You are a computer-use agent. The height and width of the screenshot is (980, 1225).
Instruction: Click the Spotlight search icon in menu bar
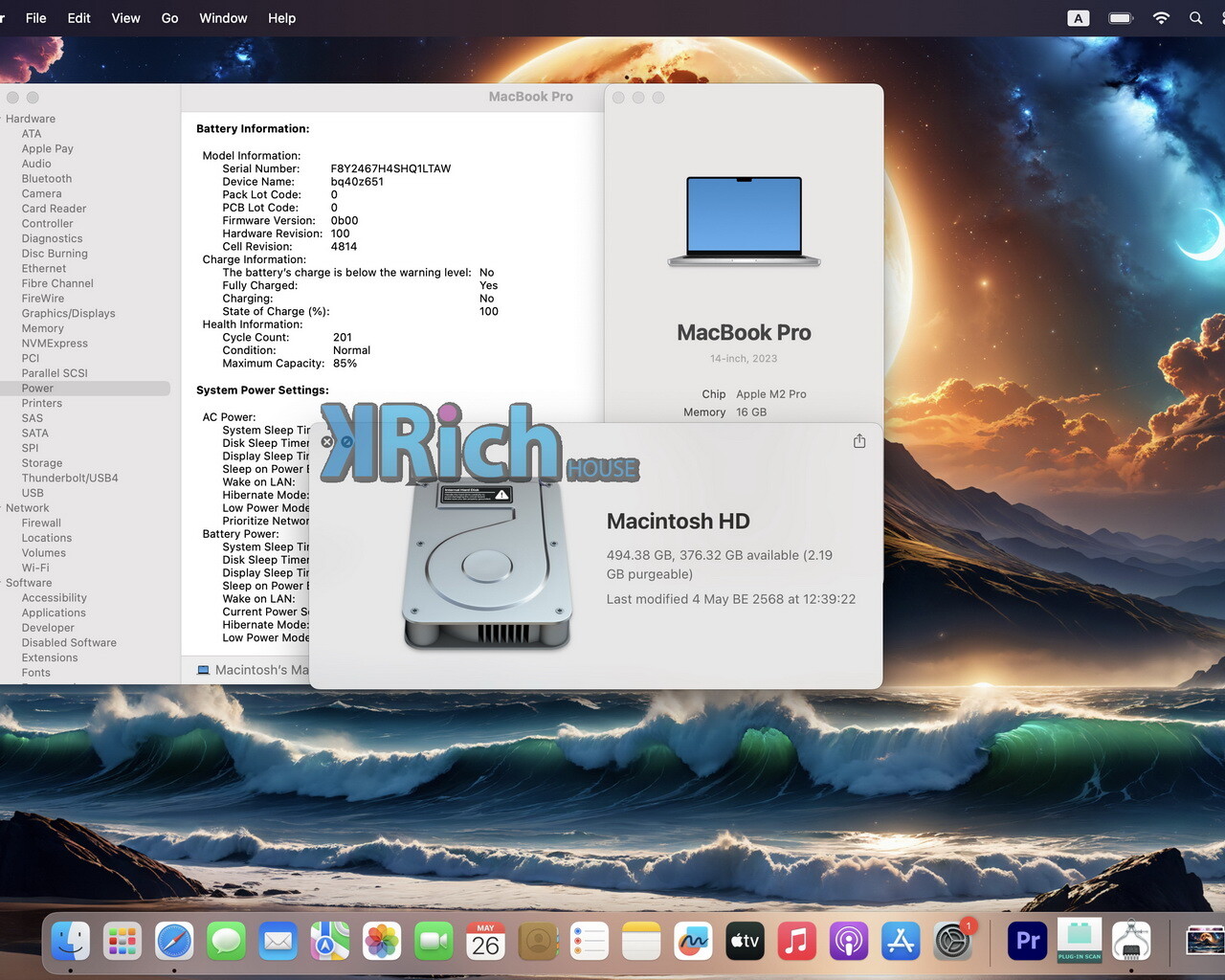1195,18
